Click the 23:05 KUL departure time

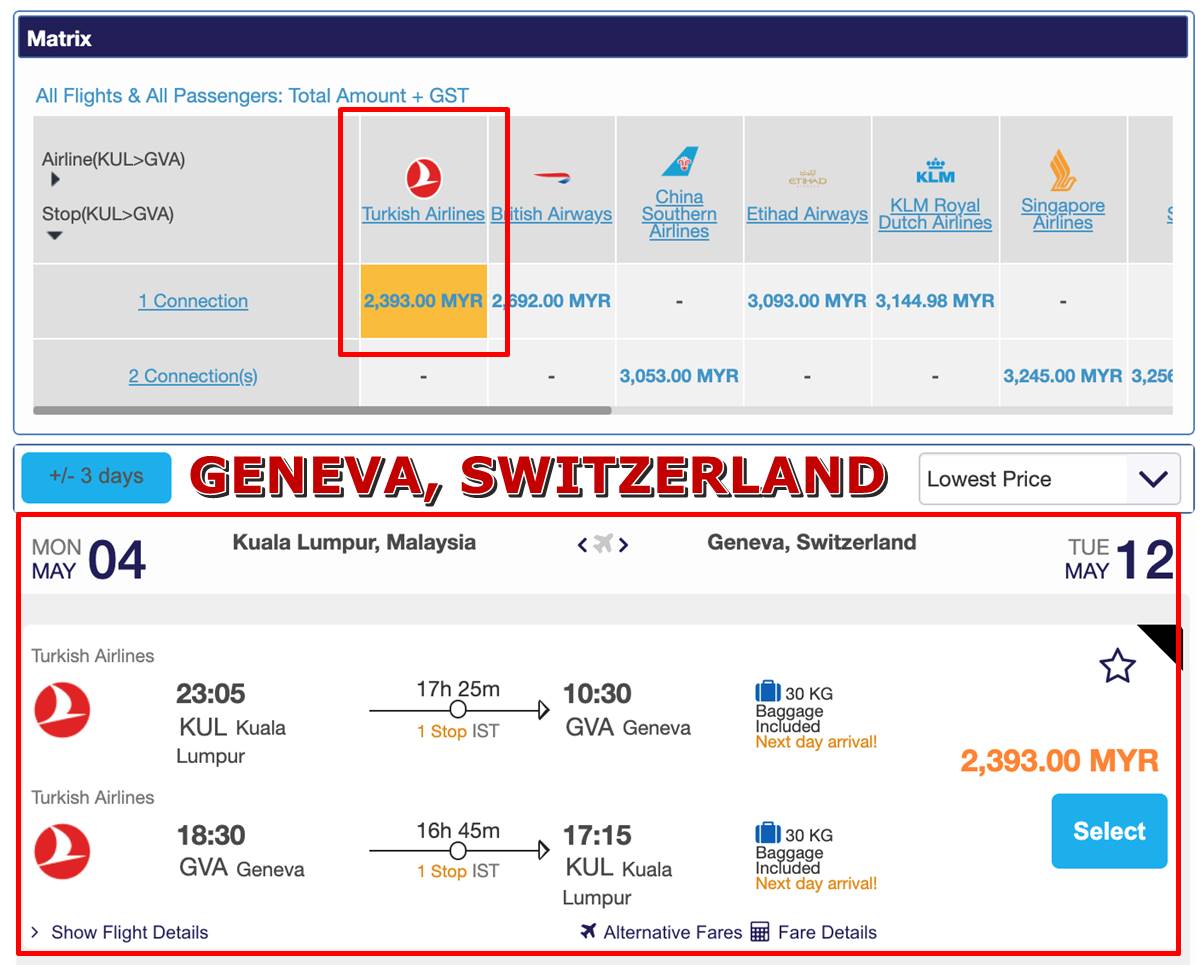(211, 694)
